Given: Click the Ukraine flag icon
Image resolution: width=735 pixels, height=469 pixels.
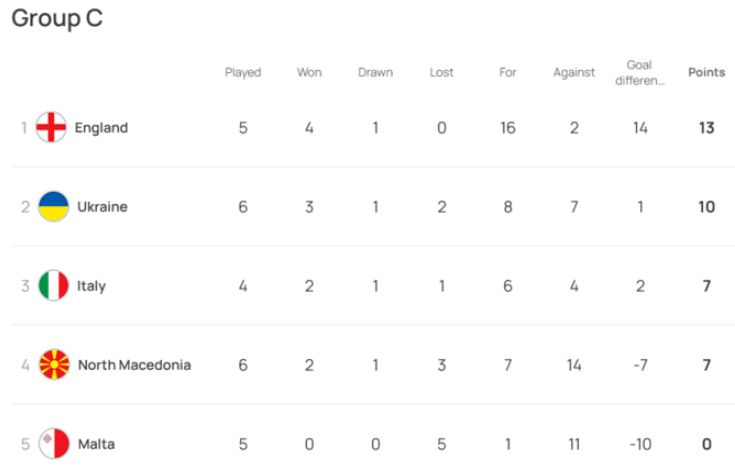Looking at the screenshot, I should tap(53, 207).
